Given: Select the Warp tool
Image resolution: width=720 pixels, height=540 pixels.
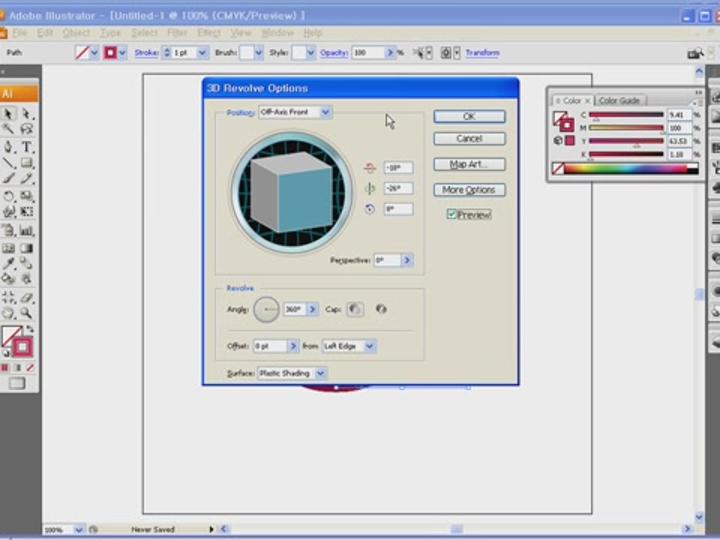Looking at the screenshot, I should (8, 212).
